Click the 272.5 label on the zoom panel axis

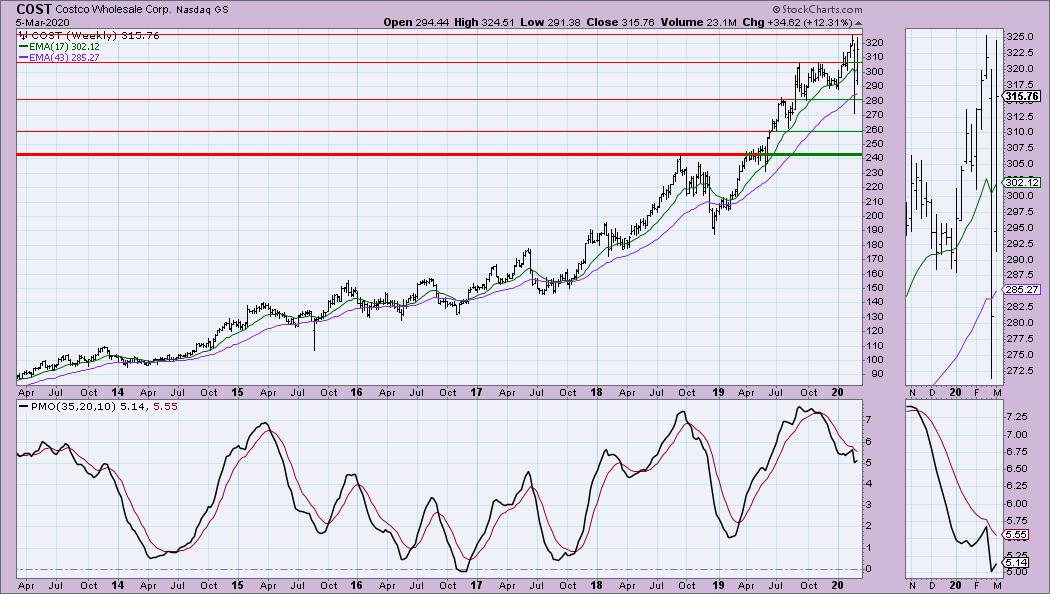pyautogui.click(x=1019, y=370)
